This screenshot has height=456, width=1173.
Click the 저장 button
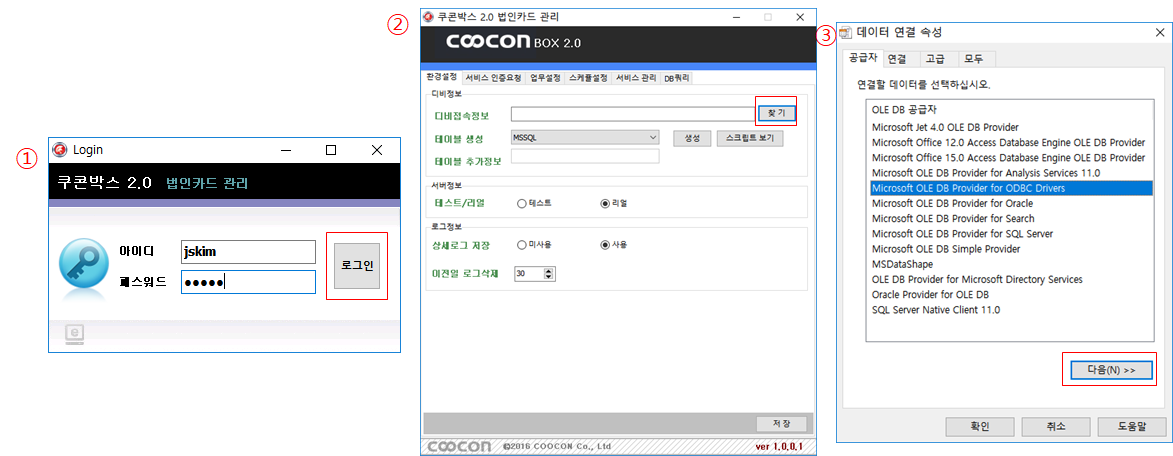point(781,423)
